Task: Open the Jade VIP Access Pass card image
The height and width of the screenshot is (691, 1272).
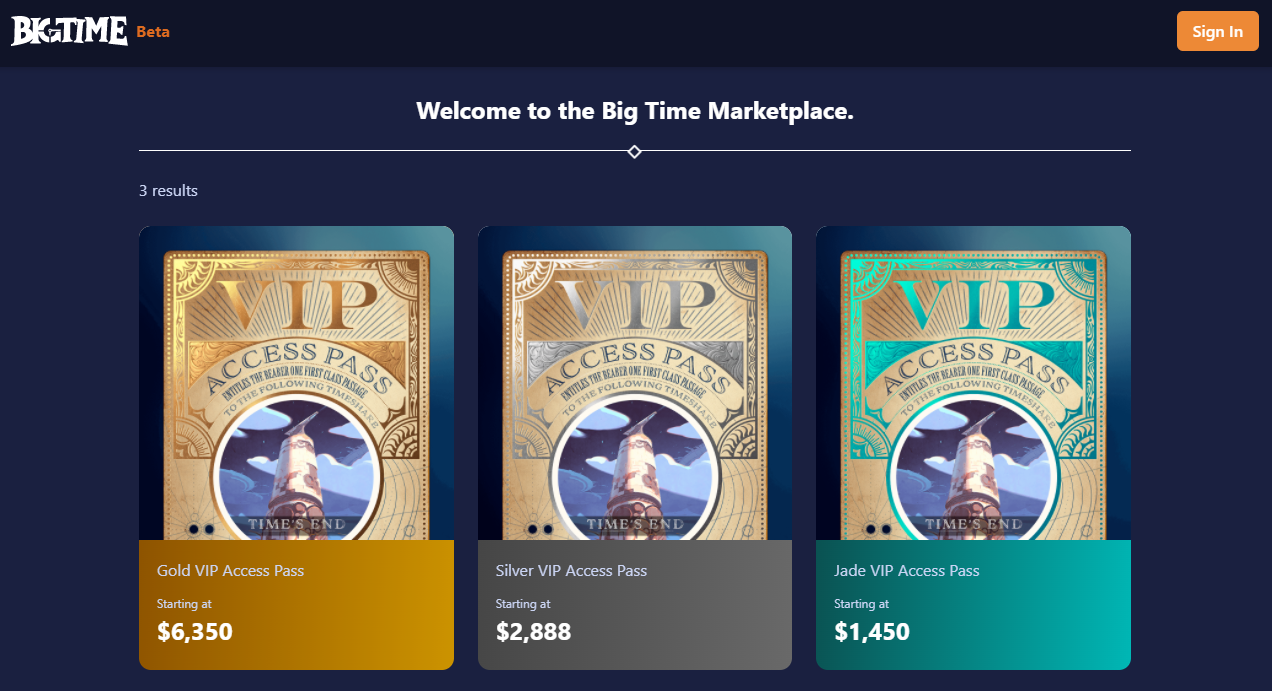Action: (973, 383)
